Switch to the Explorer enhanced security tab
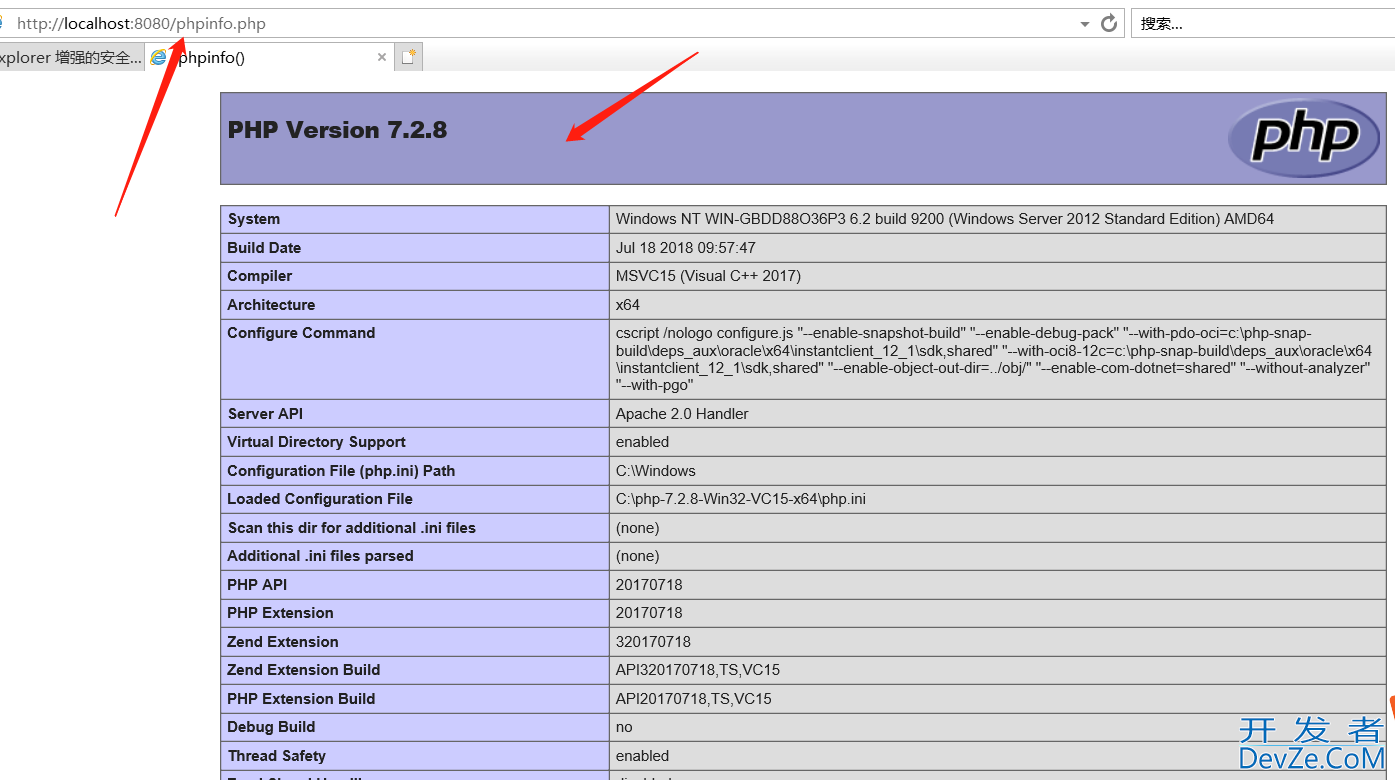Screen dimensions: 1395x780 (x=71, y=57)
